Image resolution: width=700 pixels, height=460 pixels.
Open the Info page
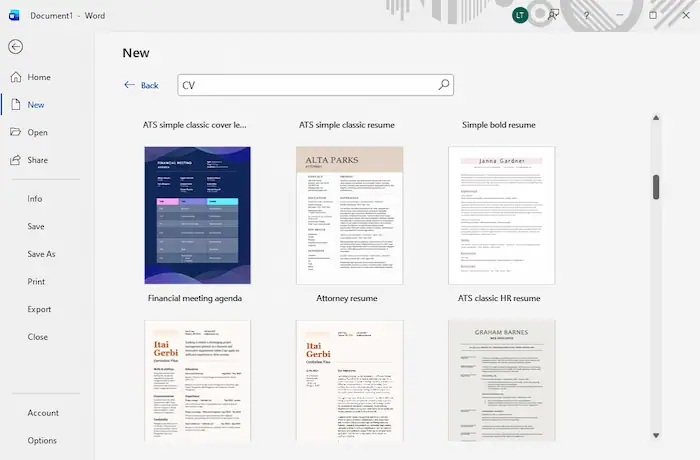click(35, 198)
